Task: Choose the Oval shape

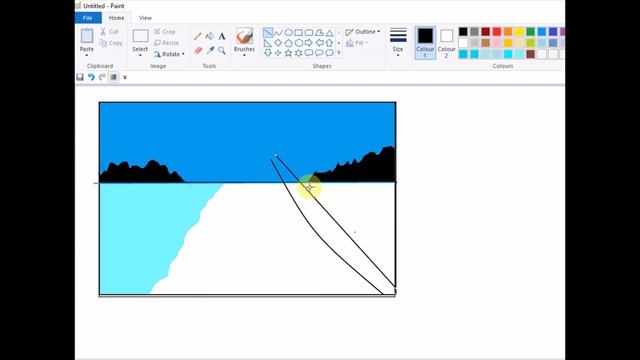Action: click(x=288, y=33)
